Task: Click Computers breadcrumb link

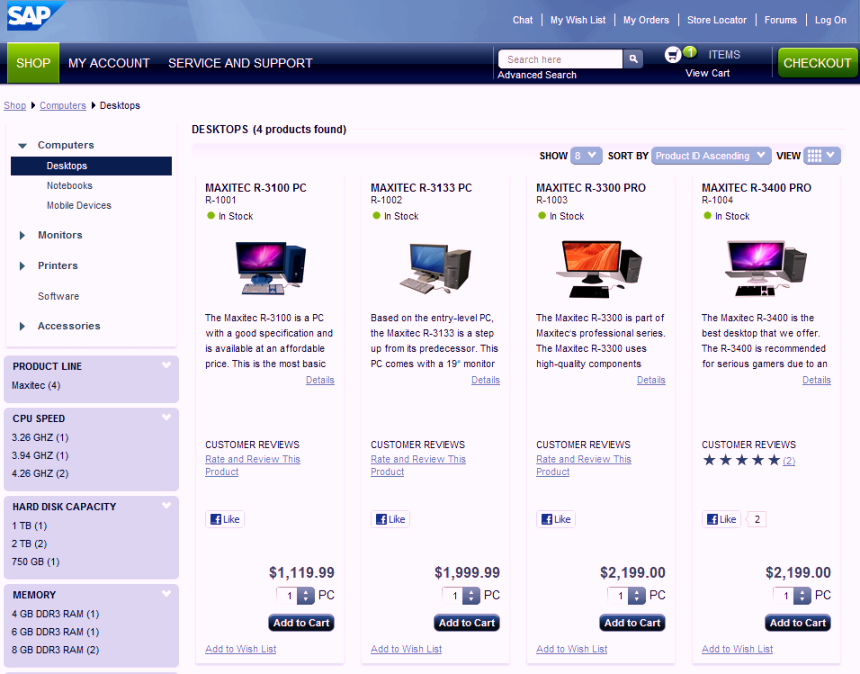Action: tap(63, 105)
